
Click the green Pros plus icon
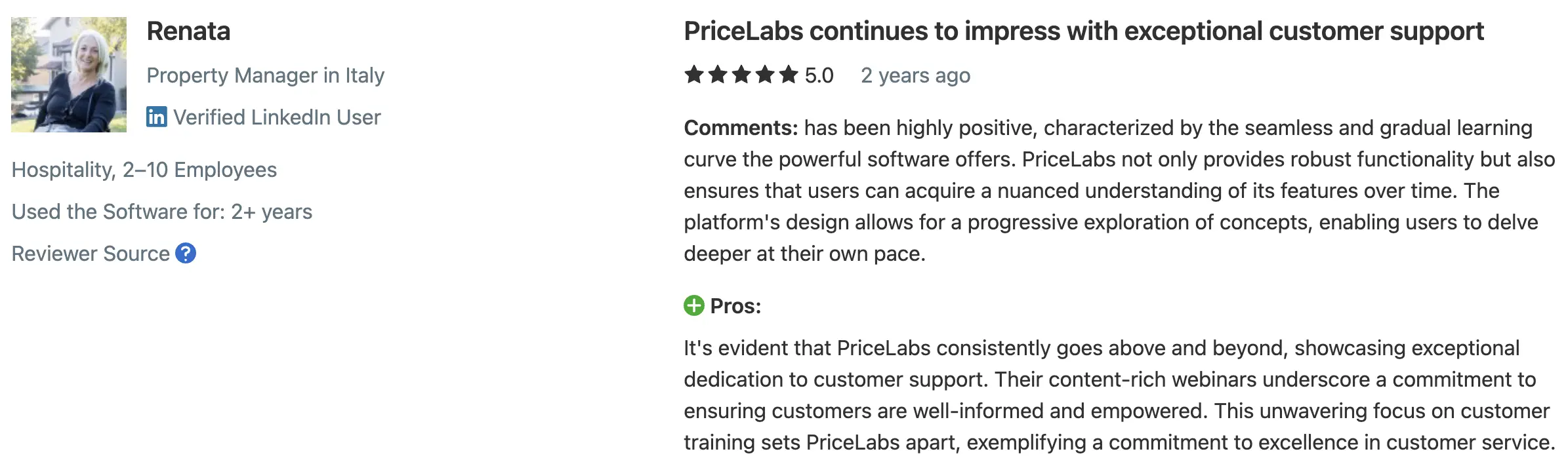point(693,305)
